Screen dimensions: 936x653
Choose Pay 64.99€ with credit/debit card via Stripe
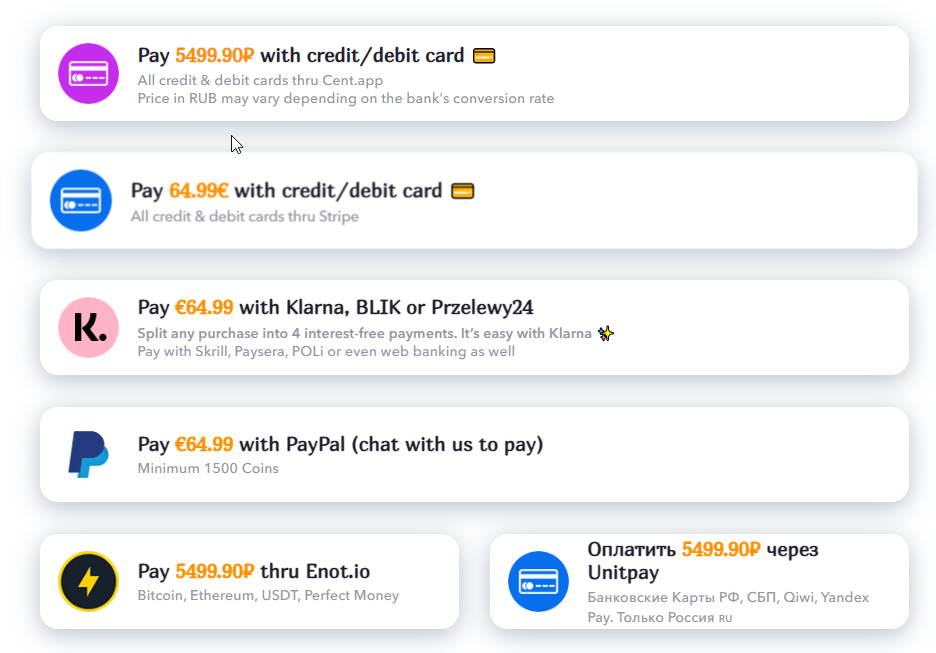(286, 190)
